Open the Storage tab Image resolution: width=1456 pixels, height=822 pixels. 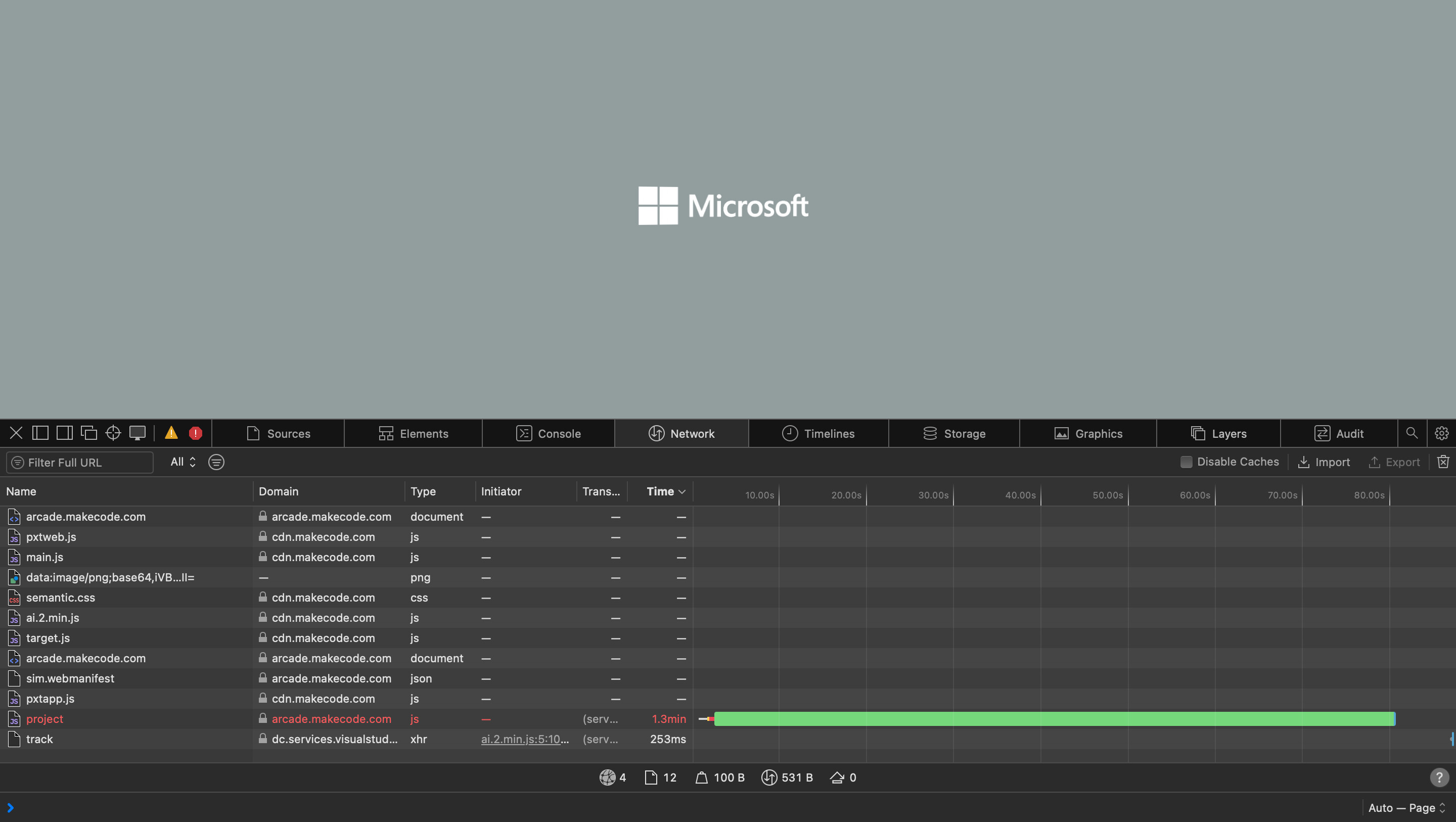(x=954, y=434)
